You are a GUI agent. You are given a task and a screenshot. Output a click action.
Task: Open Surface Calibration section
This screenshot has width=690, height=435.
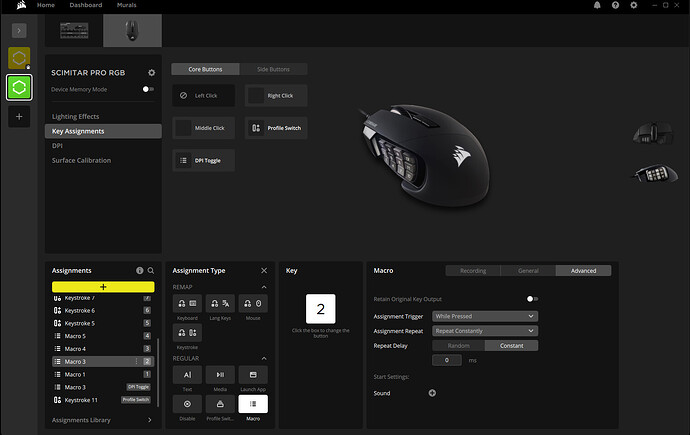(81, 160)
